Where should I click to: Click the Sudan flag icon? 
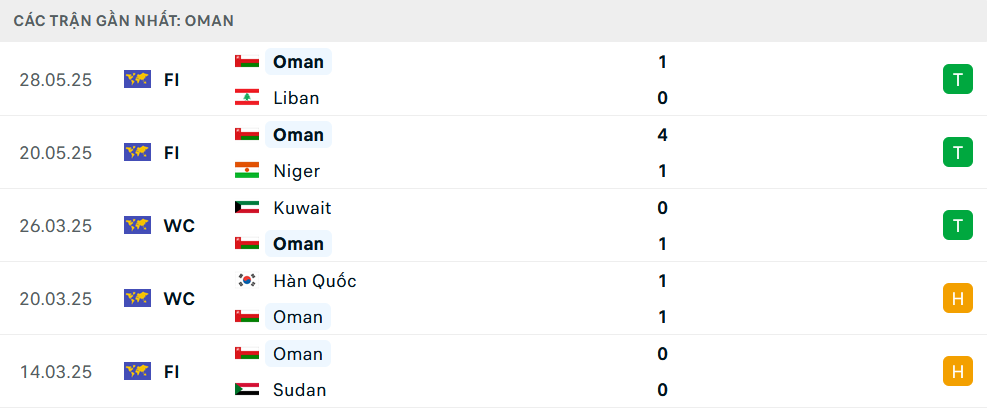pyautogui.click(x=247, y=390)
